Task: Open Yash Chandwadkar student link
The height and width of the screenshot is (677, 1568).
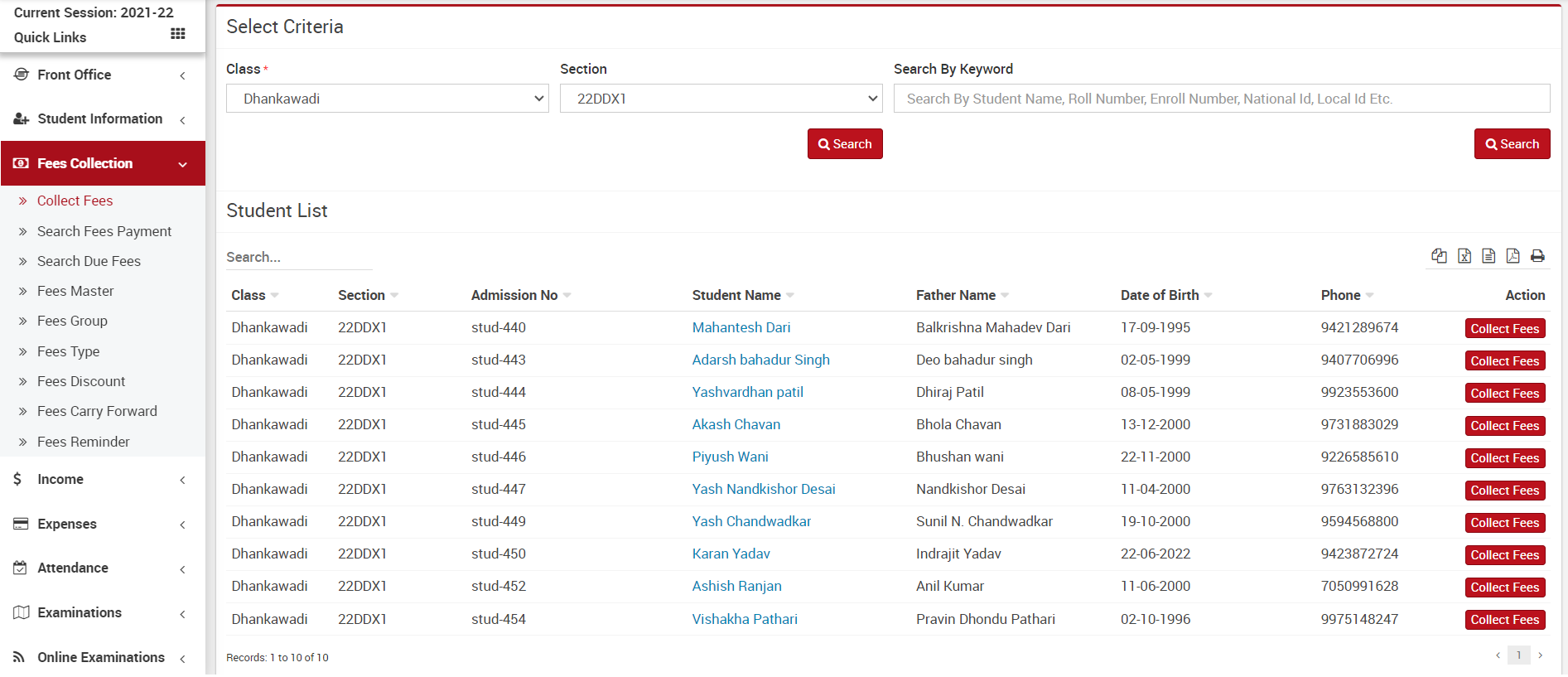Action: [751, 521]
